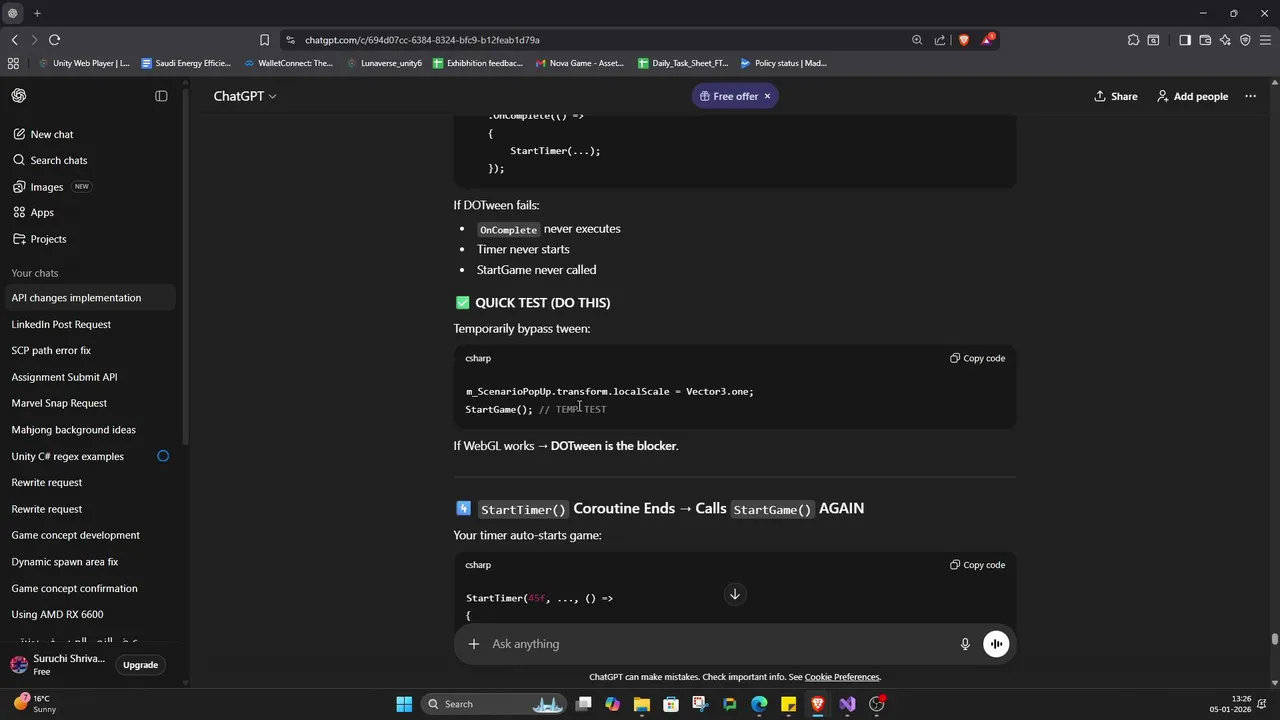The width and height of the screenshot is (1280, 720).
Task: Open browser hamburger main menu
Action: 1266,40
